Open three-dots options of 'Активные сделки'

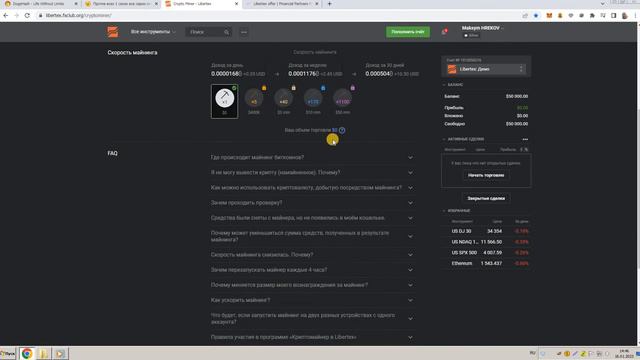tap(525, 139)
